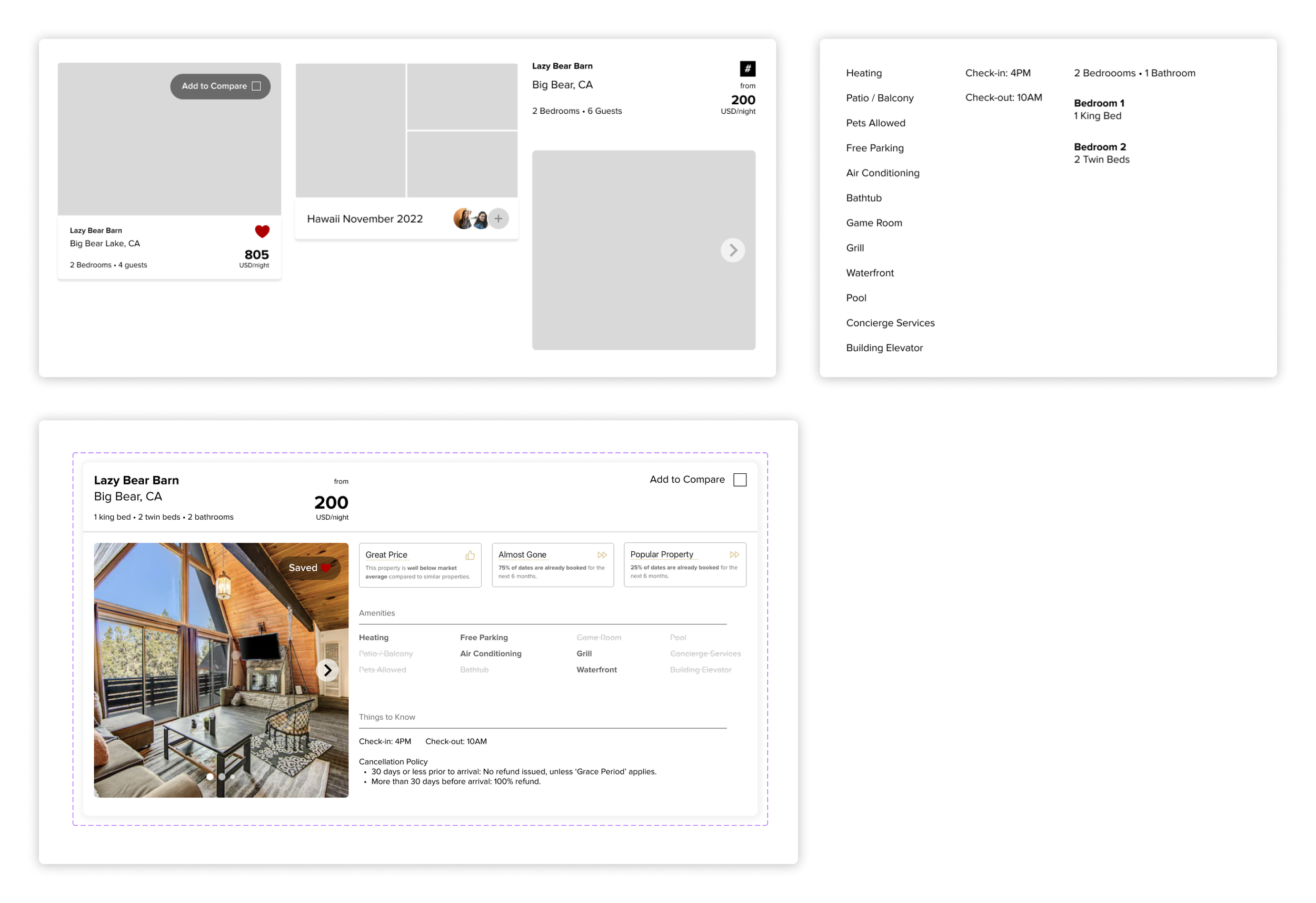
Task: Check Add to Compare box on image pill
Action: point(256,86)
